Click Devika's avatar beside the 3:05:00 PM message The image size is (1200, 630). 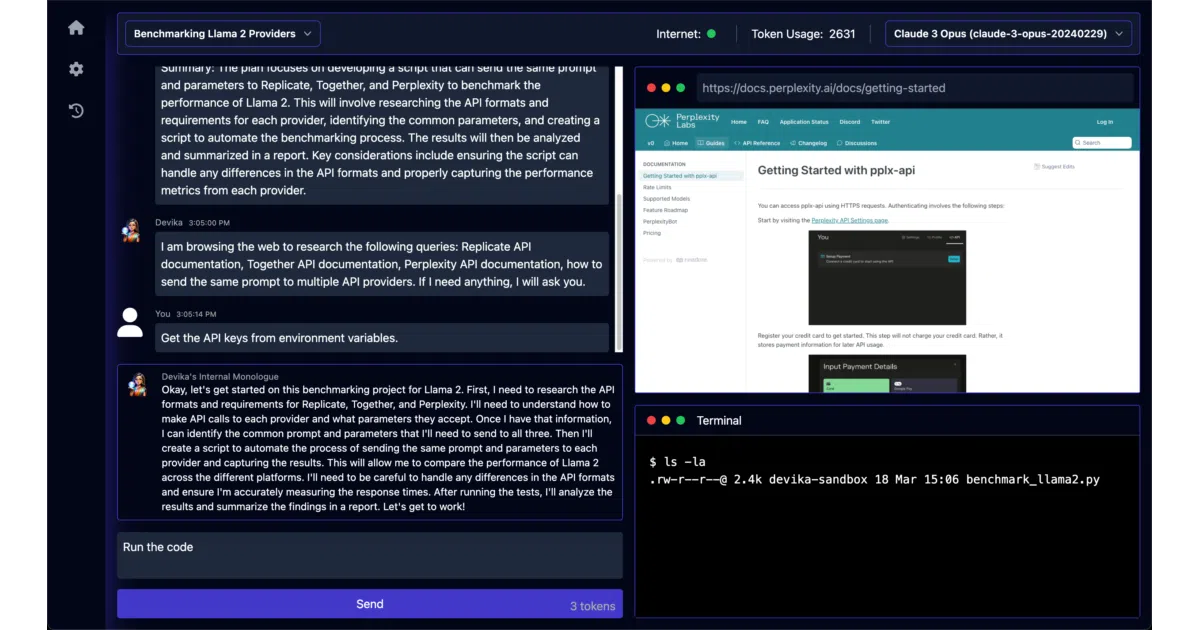point(131,230)
